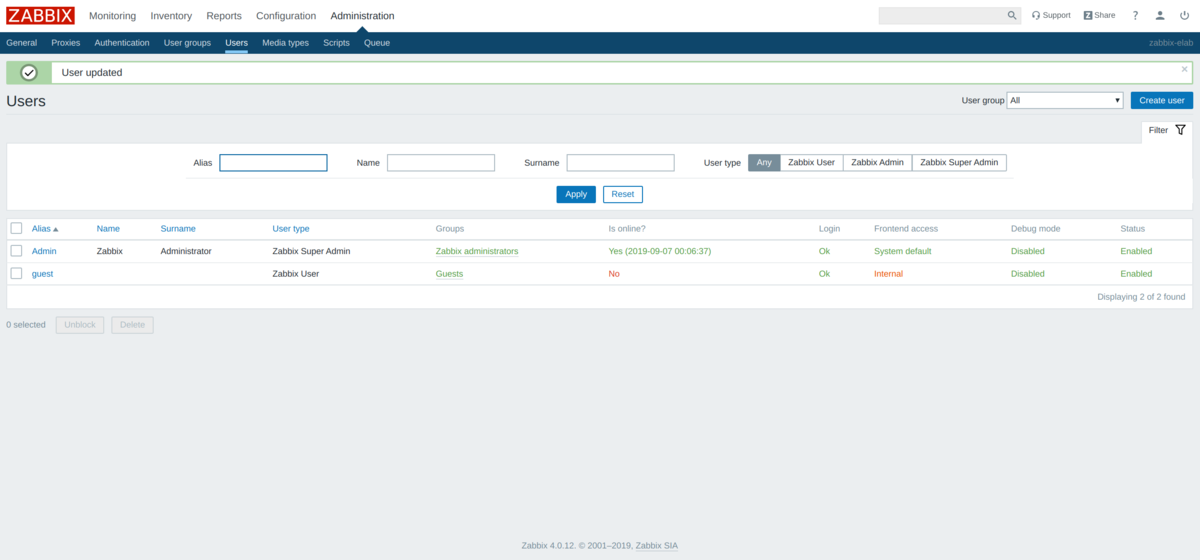Open the Inventory menu
This screenshot has height=560, width=1200.
pyautogui.click(x=171, y=16)
